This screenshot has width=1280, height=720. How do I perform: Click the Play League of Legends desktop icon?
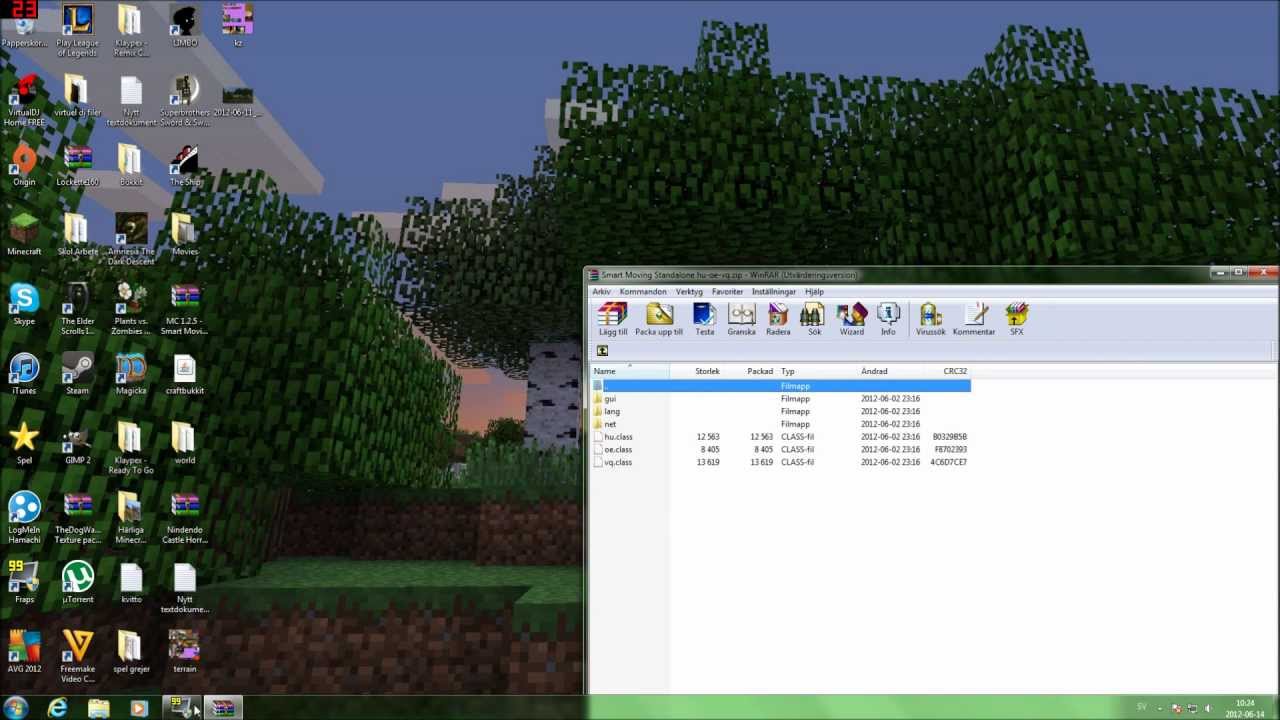click(x=77, y=30)
